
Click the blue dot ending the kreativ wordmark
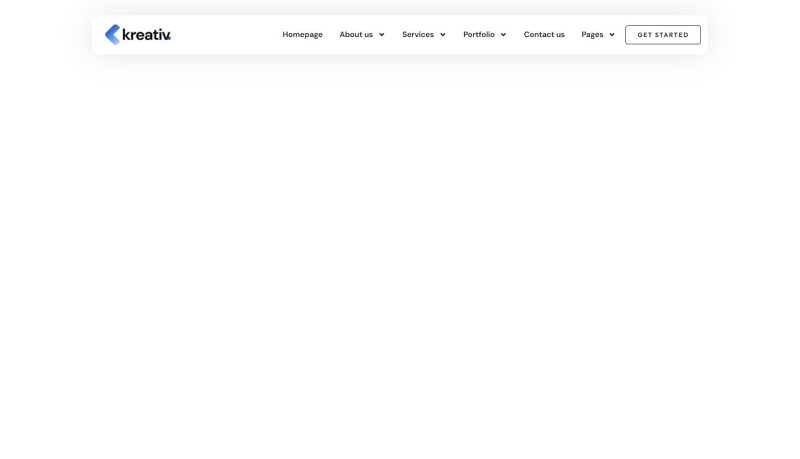(170, 39)
